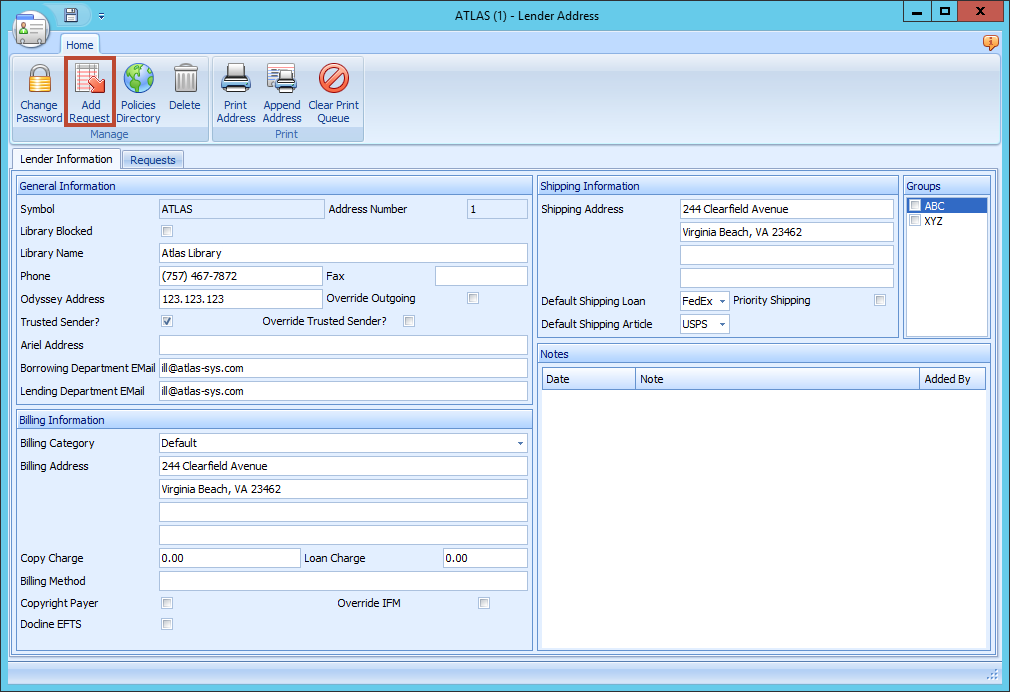Image resolution: width=1010 pixels, height=692 pixels.
Task: Click into the Library Name field
Action: point(343,253)
